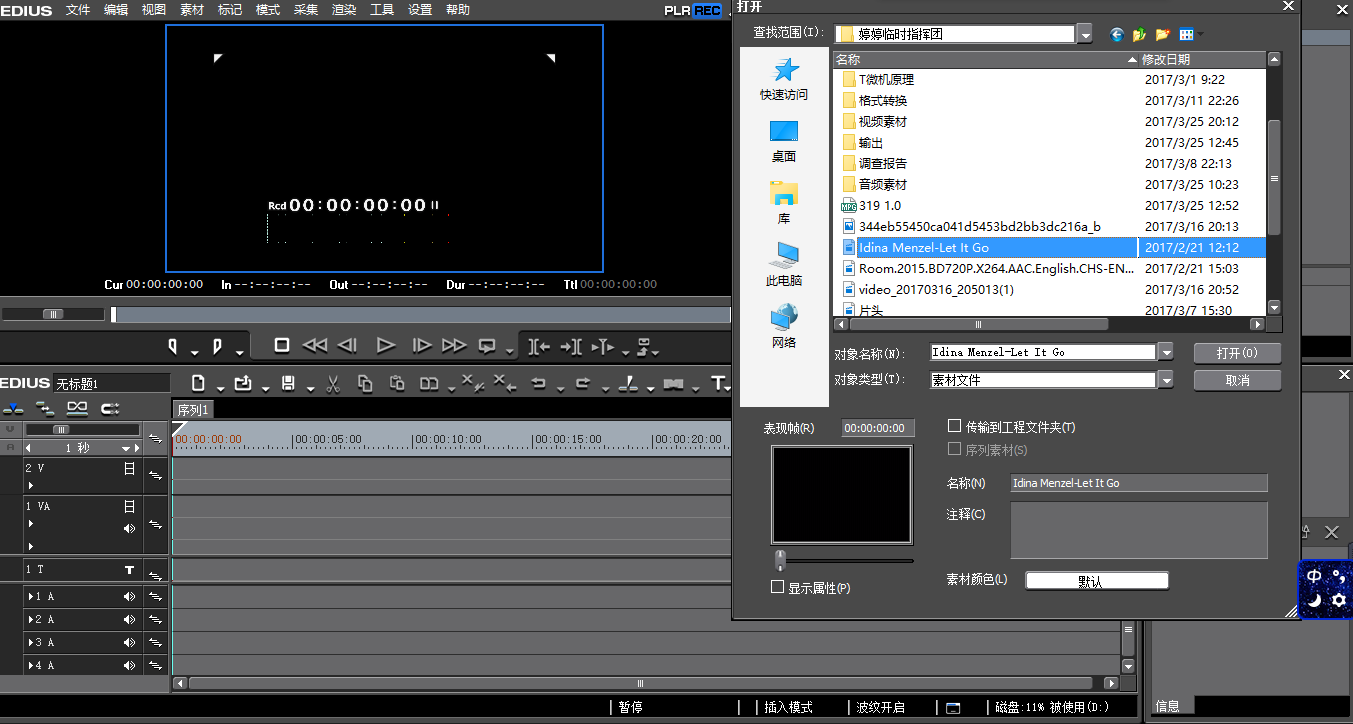
Task: Stop playback with the square Stop button
Action: pos(282,345)
